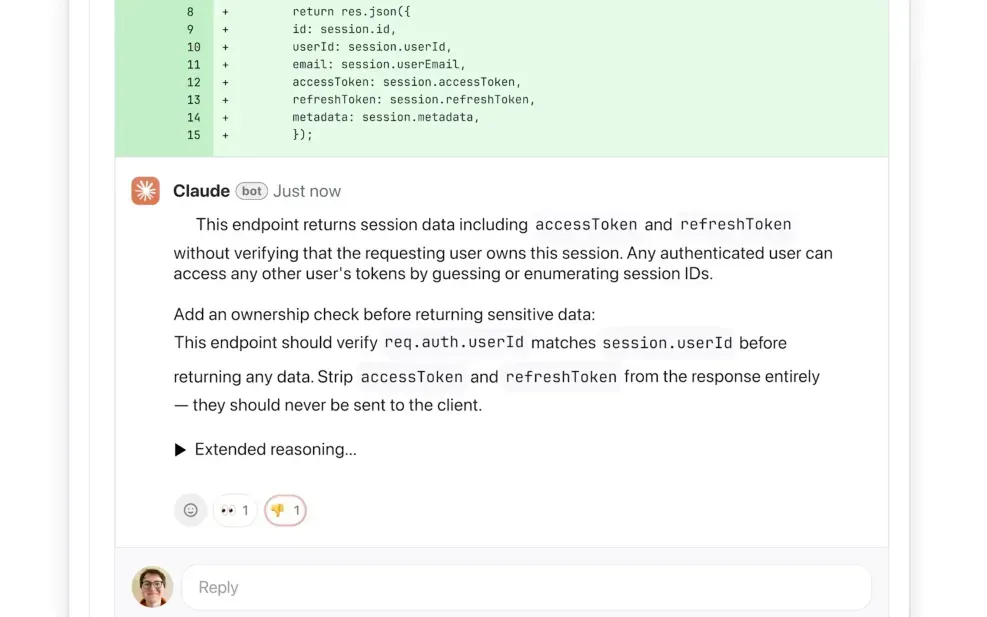This screenshot has width=987, height=617.
Task: Click the plus sign on line 14
Action: (x=224, y=117)
